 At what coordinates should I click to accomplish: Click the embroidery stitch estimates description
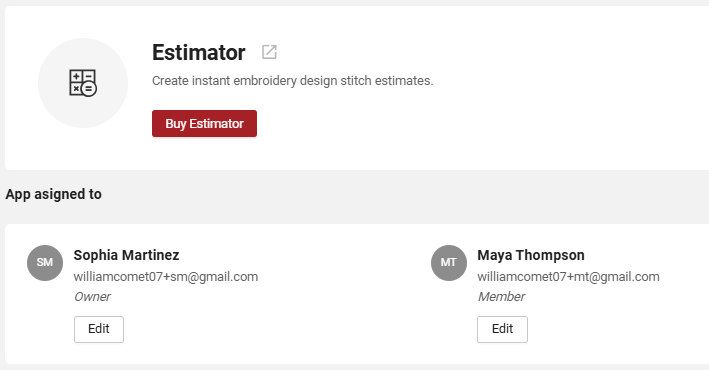click(x=293, y=81)
